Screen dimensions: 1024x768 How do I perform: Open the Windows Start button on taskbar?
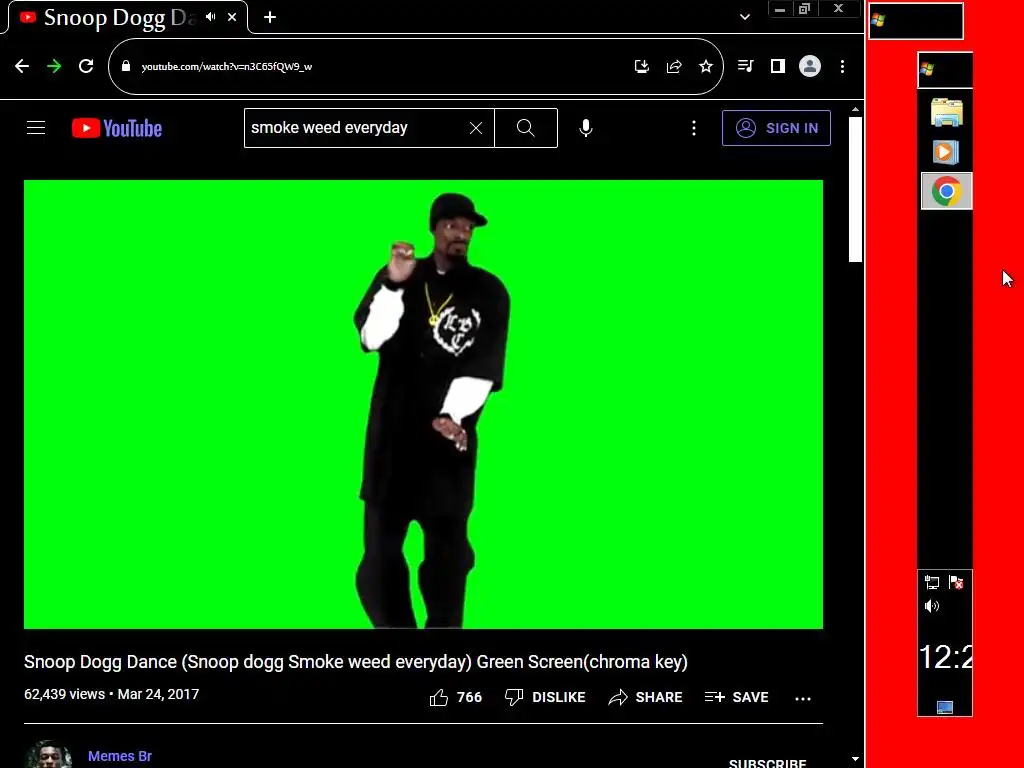(x=945, y=69)
